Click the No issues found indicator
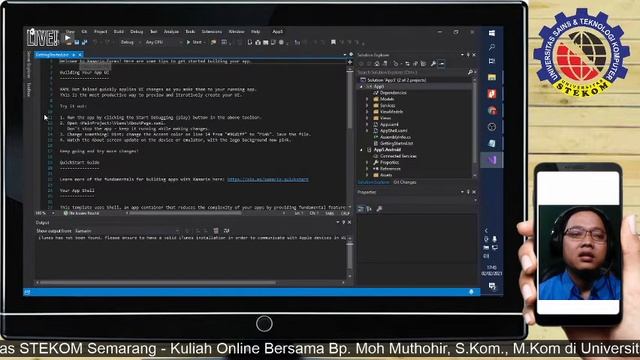The width and height of the screenshot is (640, 360). (x=81, y=213)
